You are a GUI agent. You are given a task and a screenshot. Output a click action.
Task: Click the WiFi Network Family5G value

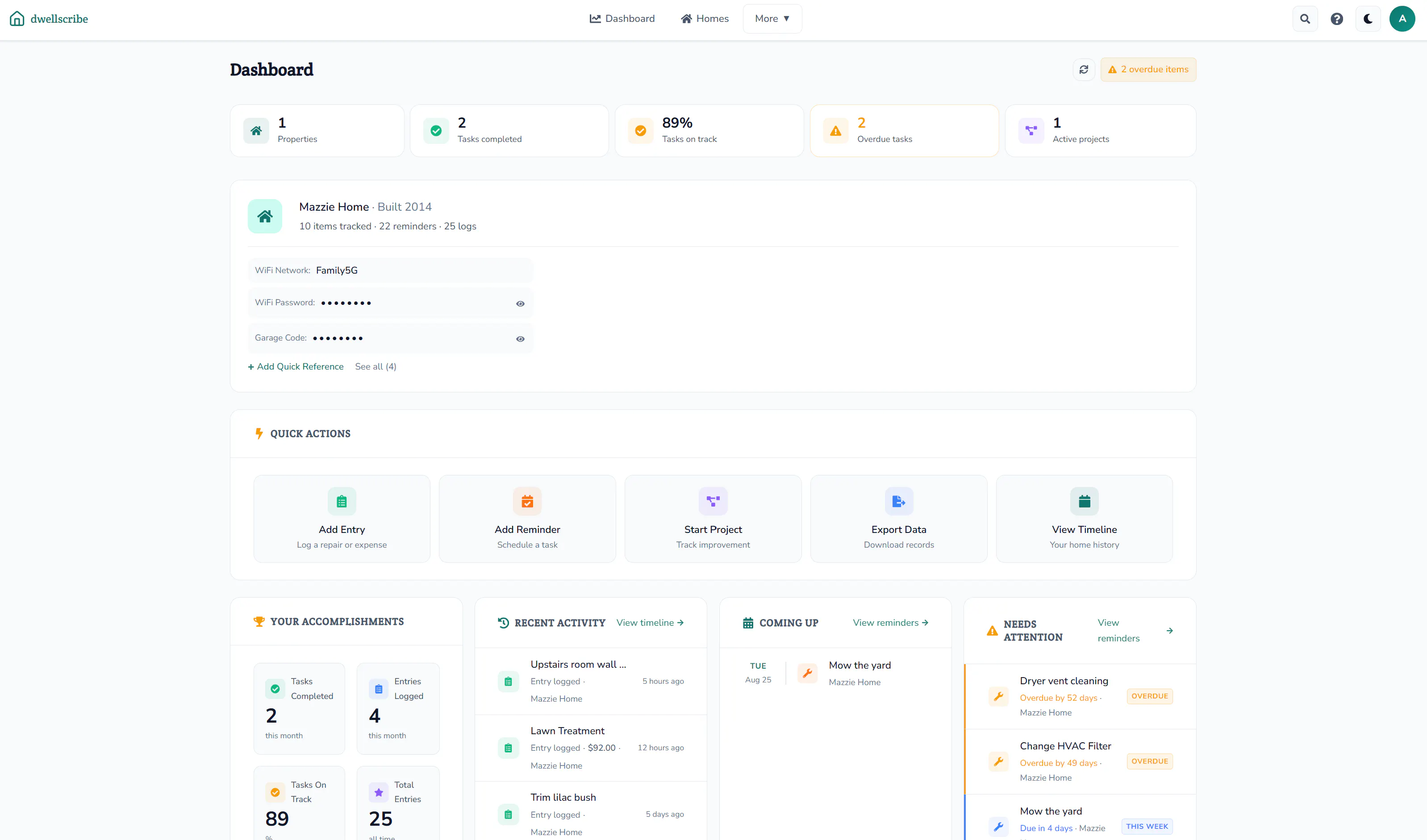(337, 270)
